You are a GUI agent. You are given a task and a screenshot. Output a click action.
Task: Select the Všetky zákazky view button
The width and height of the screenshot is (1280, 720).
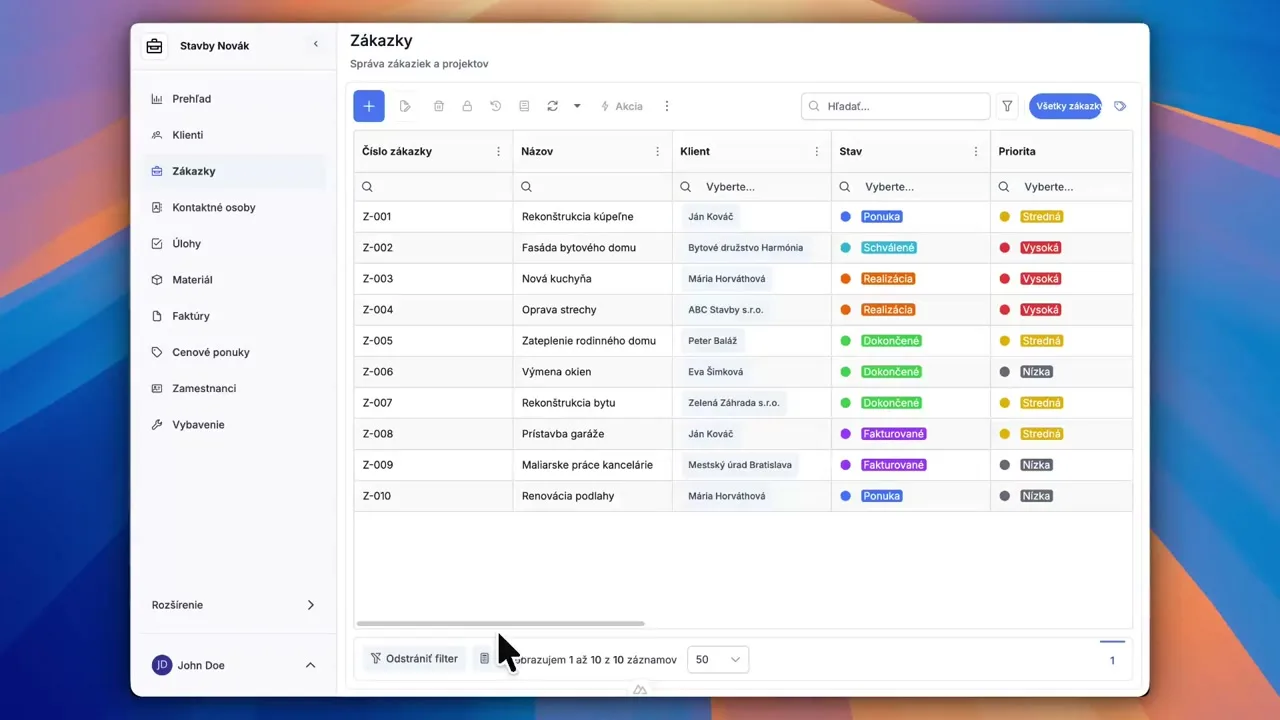point(1064,105)
